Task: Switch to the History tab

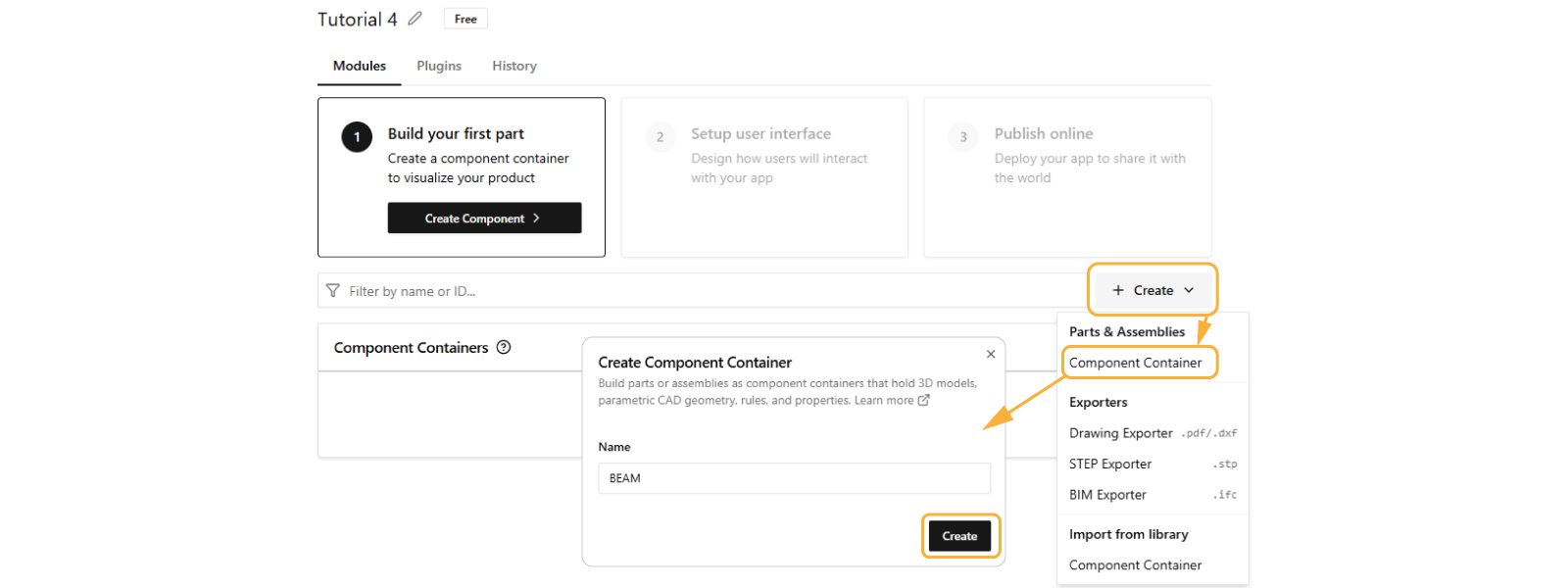Action: (x=514, y=66)
